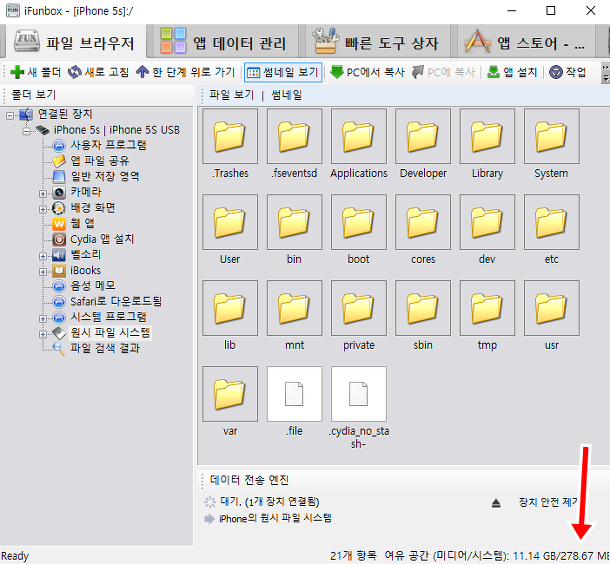
Task: Select the .cydia_no_stash- file
Action: (x=359, y=394)
